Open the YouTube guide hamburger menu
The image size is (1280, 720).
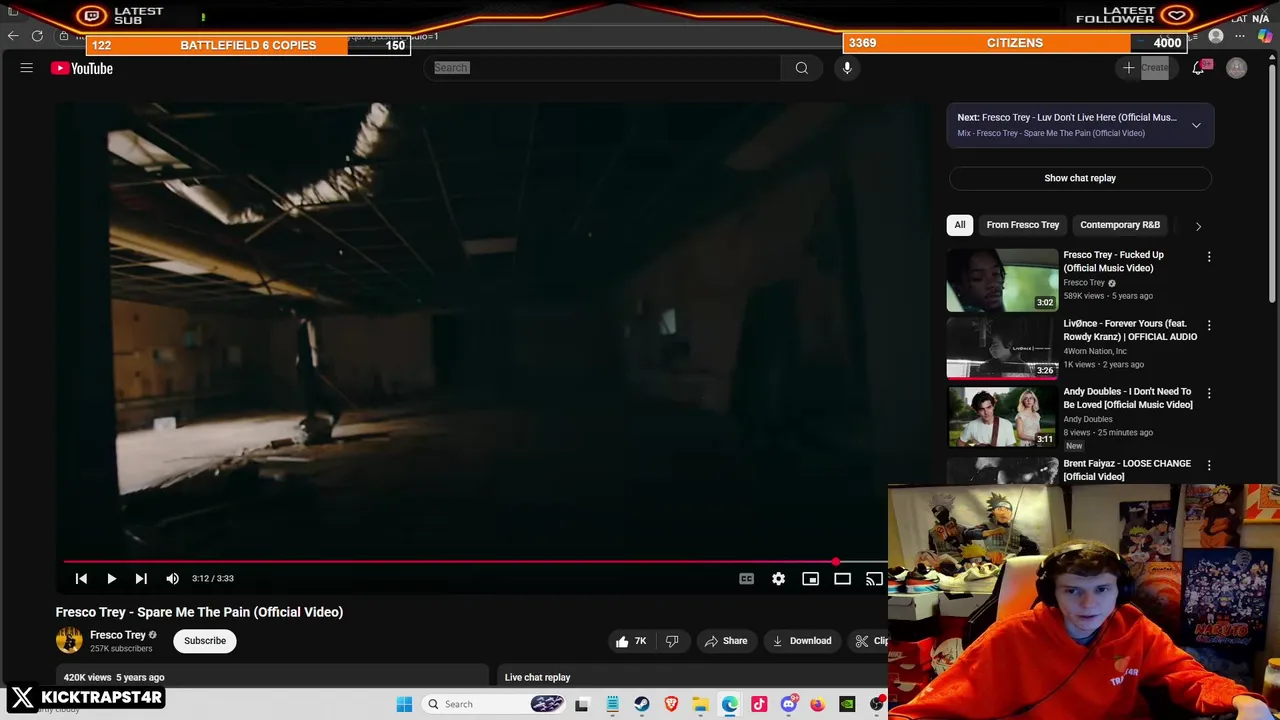tap(27, 68)
